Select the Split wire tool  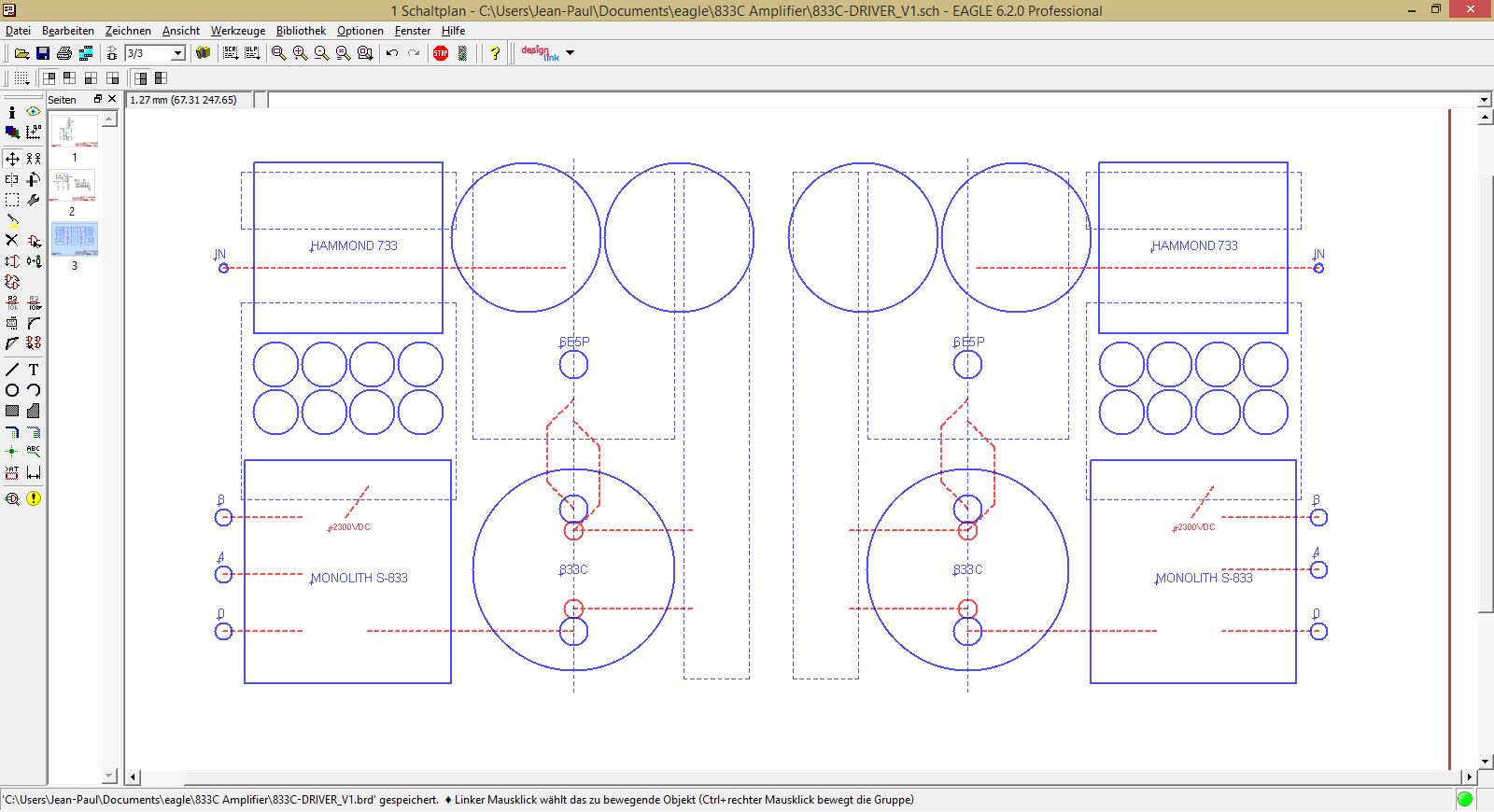tap(12, 343)
